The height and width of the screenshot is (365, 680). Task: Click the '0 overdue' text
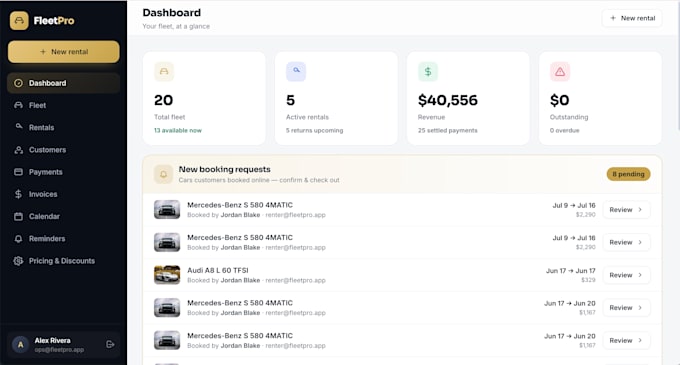pyautogui.click(x=565, y=130)
